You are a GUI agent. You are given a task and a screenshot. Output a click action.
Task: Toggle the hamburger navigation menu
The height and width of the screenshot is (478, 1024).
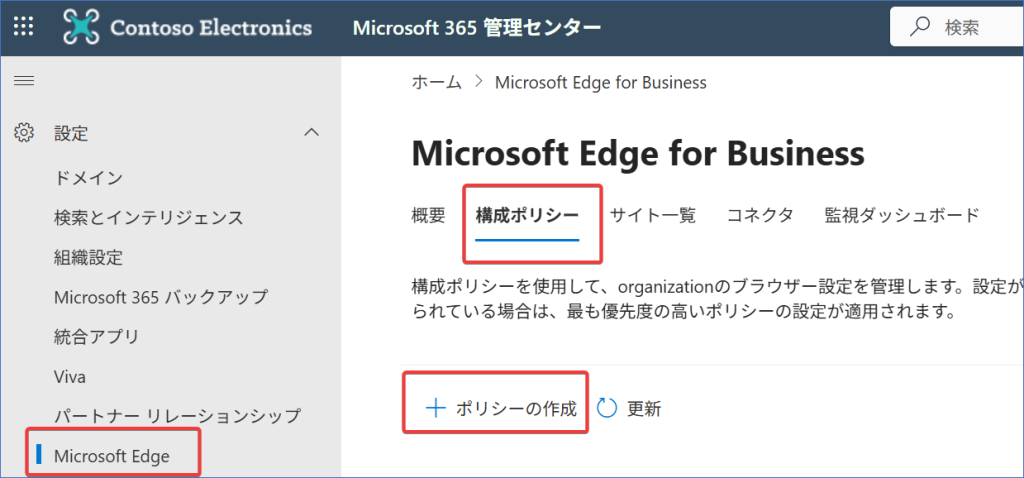pos(24,81)
